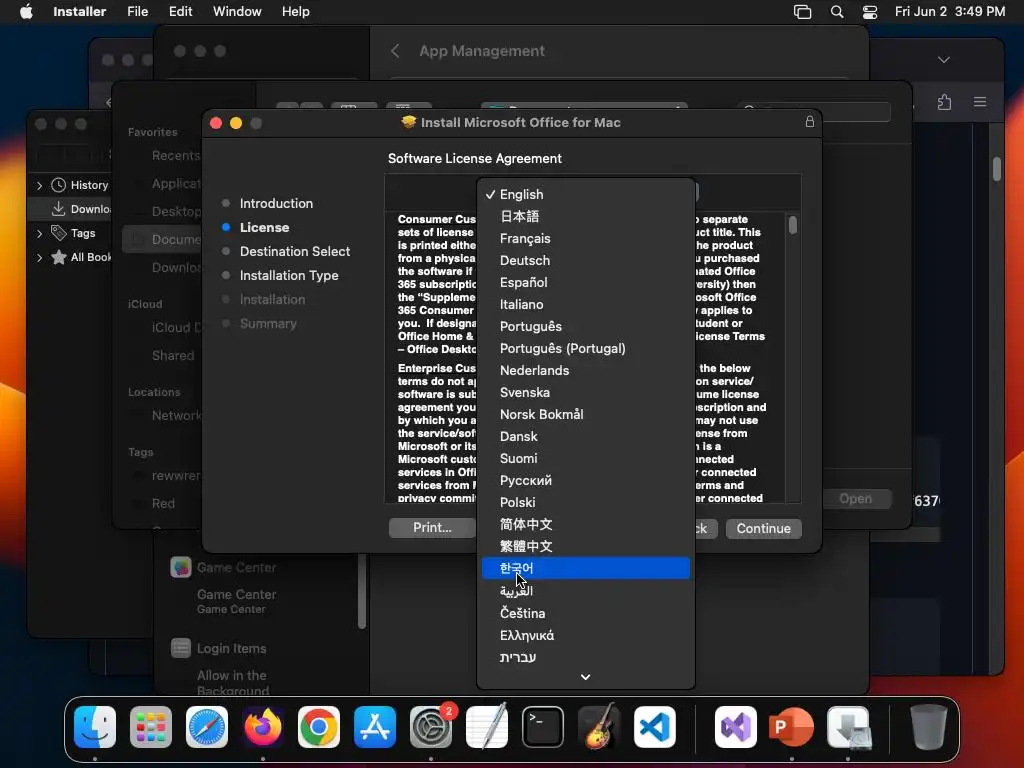Select the Arabic language entry

(x=585, y=590)
